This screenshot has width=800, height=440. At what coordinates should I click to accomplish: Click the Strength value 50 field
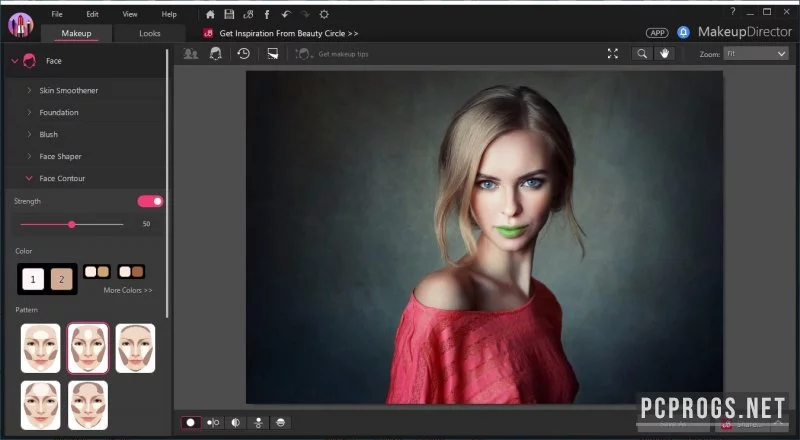(x=146, y=224)
